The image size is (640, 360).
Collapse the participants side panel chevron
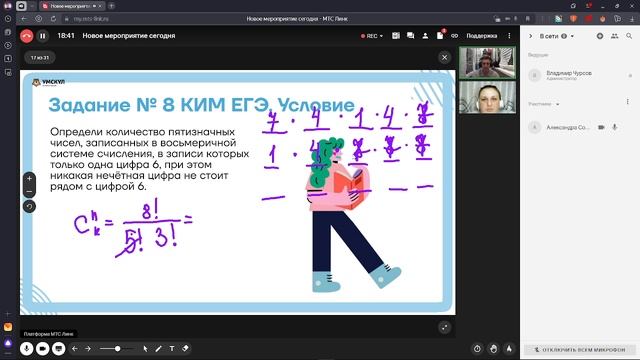531,36
